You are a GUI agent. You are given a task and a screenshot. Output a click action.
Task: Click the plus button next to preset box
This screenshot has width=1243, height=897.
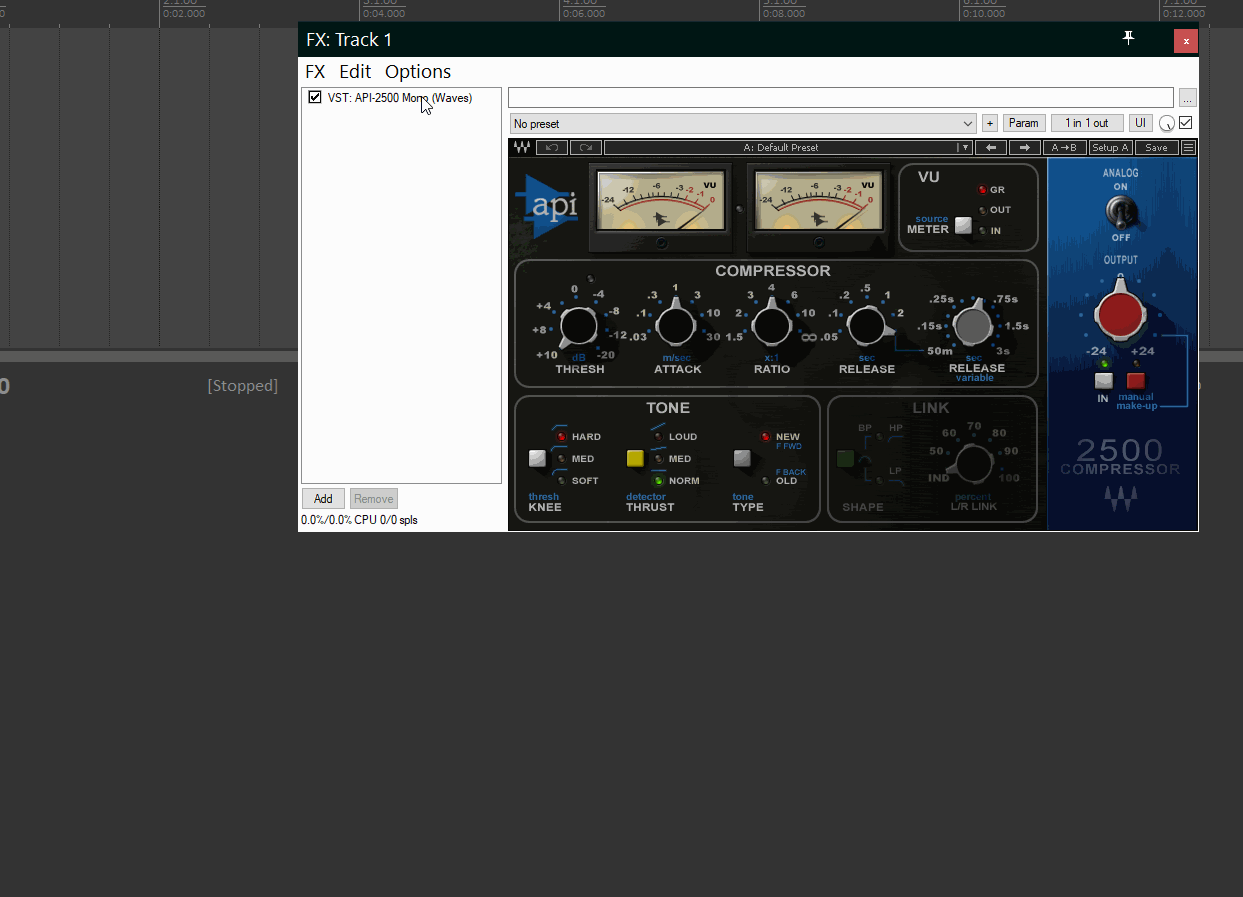click(x=990, y=123)
